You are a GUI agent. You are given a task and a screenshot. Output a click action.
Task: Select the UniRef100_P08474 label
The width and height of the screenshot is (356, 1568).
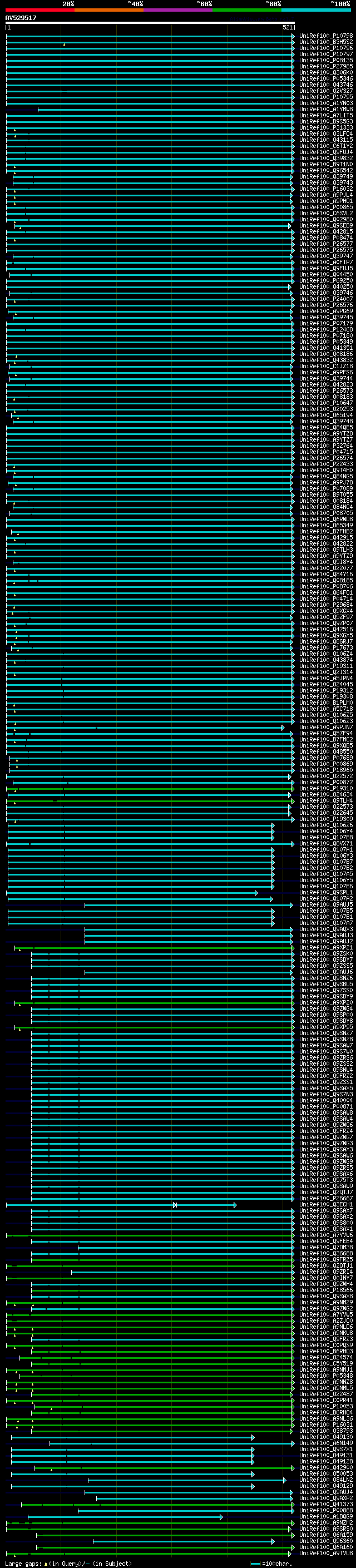click(326, 238)
